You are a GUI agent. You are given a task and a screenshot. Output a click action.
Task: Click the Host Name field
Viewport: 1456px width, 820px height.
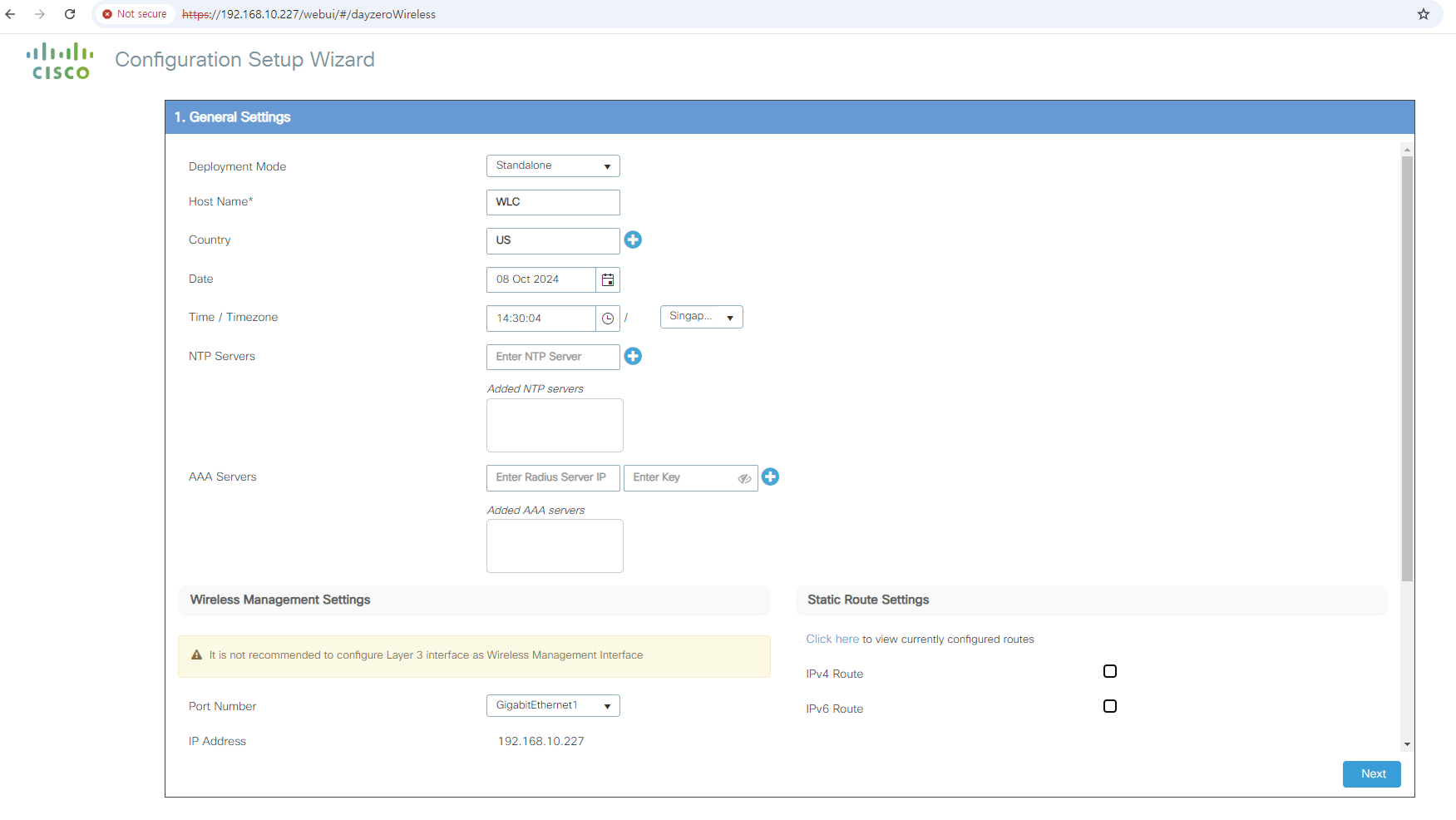(553, 202)
